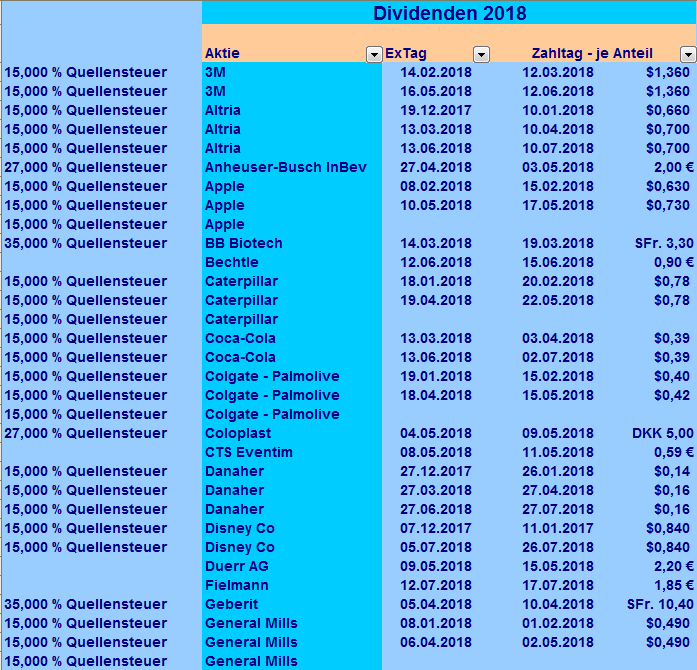Open the ExTag column filter dropdown
Viewport: 697px width, 670px height.
tap(481, 54)
